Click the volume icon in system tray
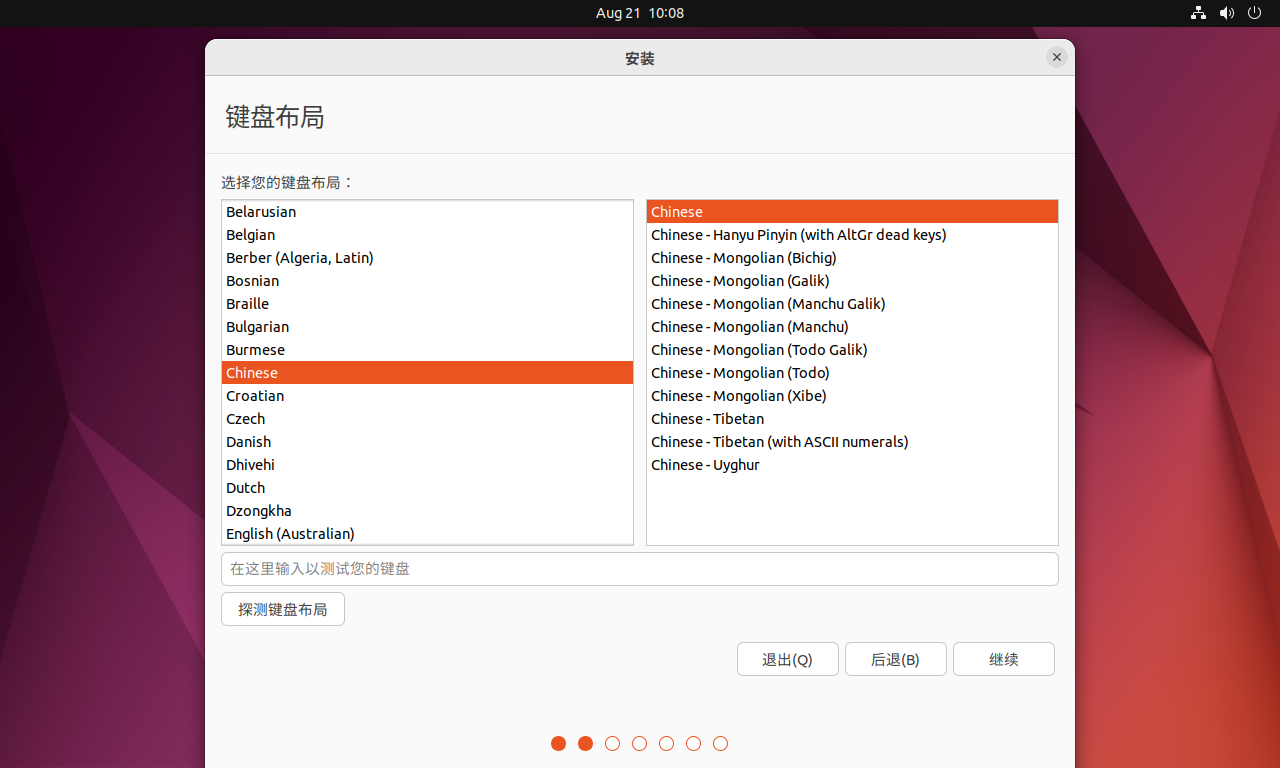The width and height of the screenshot is (1280, 768). (1226, 13)
